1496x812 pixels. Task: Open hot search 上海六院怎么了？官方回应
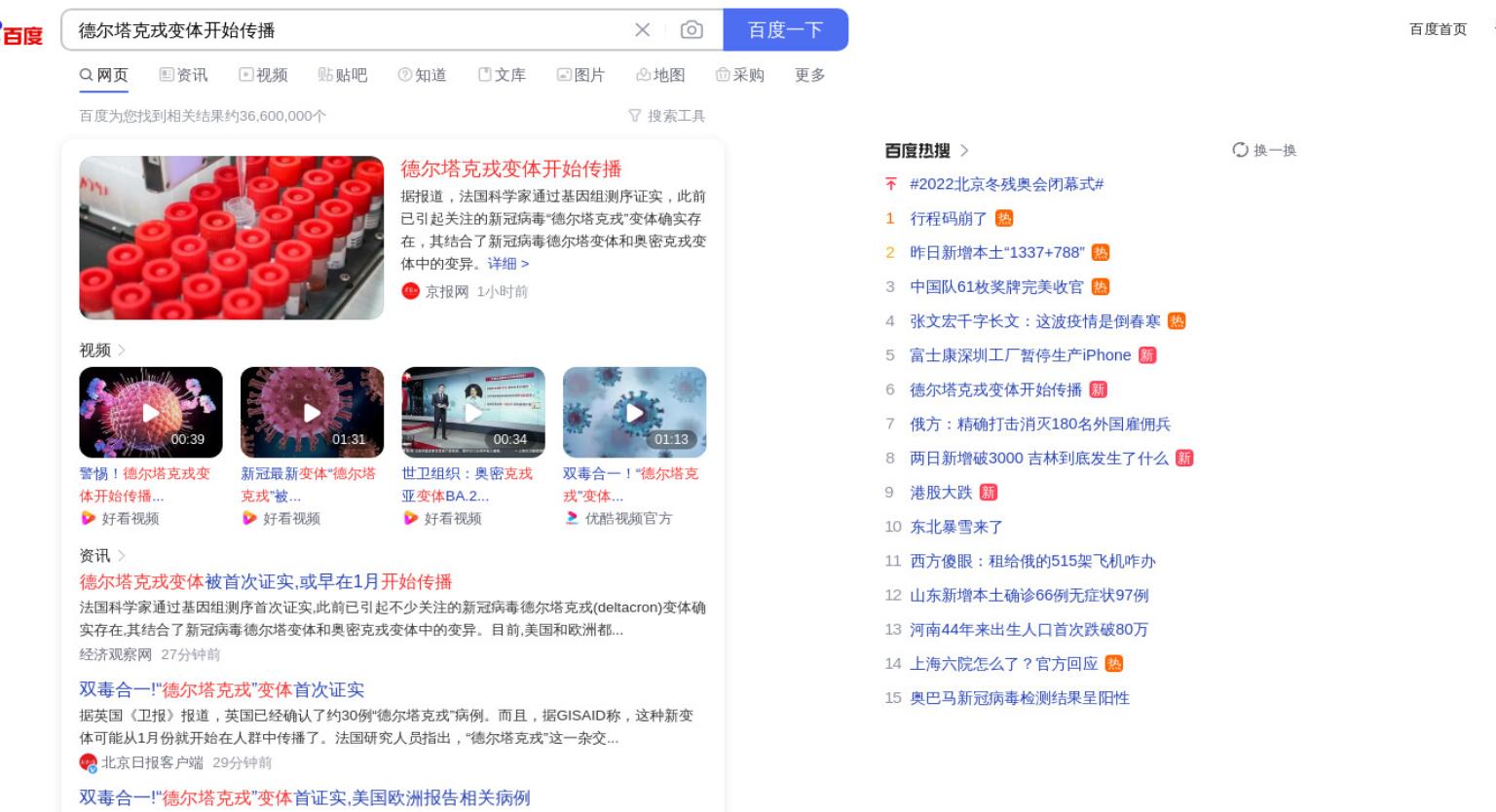[1003, 663]
